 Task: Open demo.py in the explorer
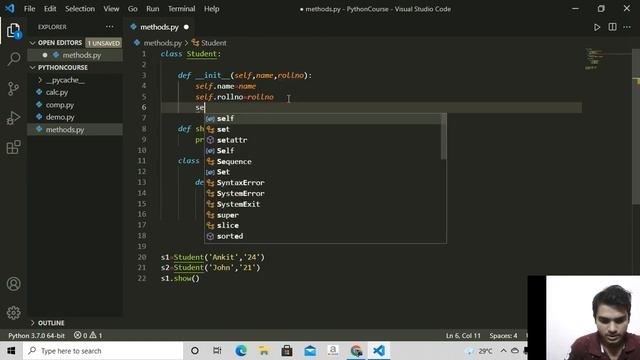point(60,117)
